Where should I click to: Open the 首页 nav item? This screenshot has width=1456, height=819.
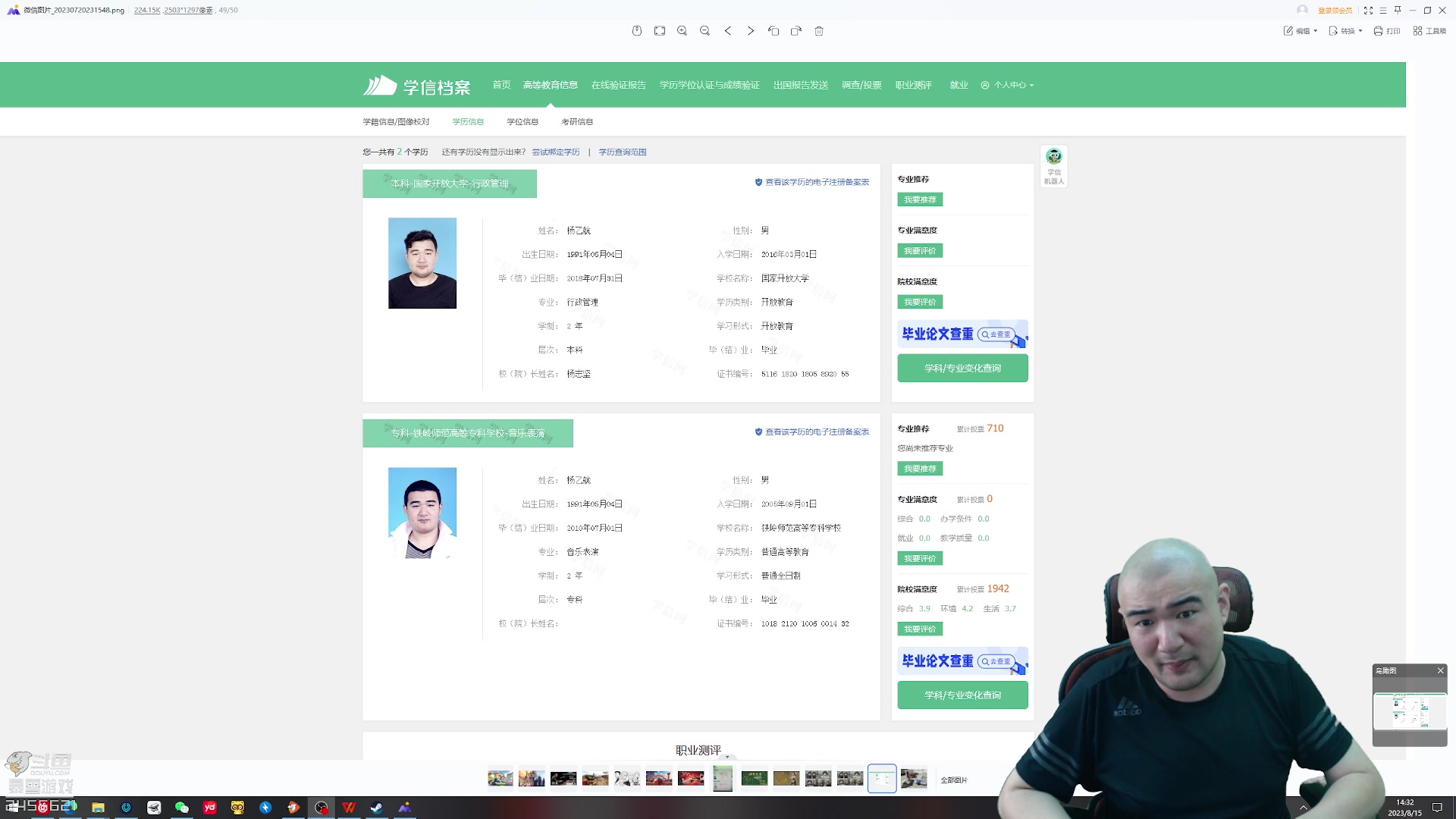pos(501,85)
